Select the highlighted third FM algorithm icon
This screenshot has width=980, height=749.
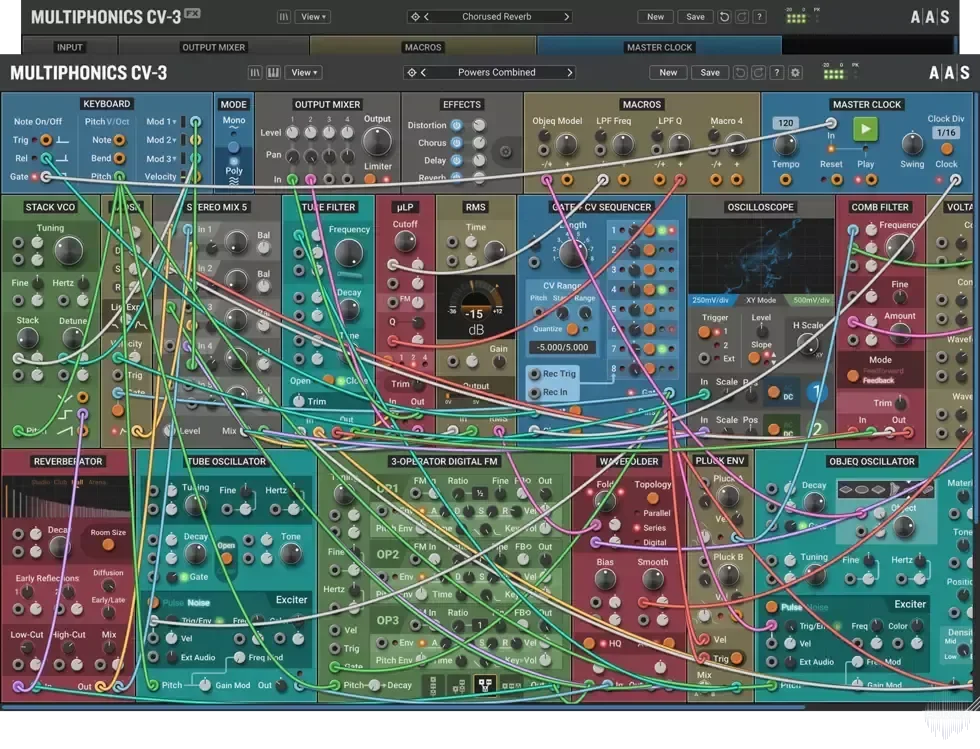tap(485, 685)
